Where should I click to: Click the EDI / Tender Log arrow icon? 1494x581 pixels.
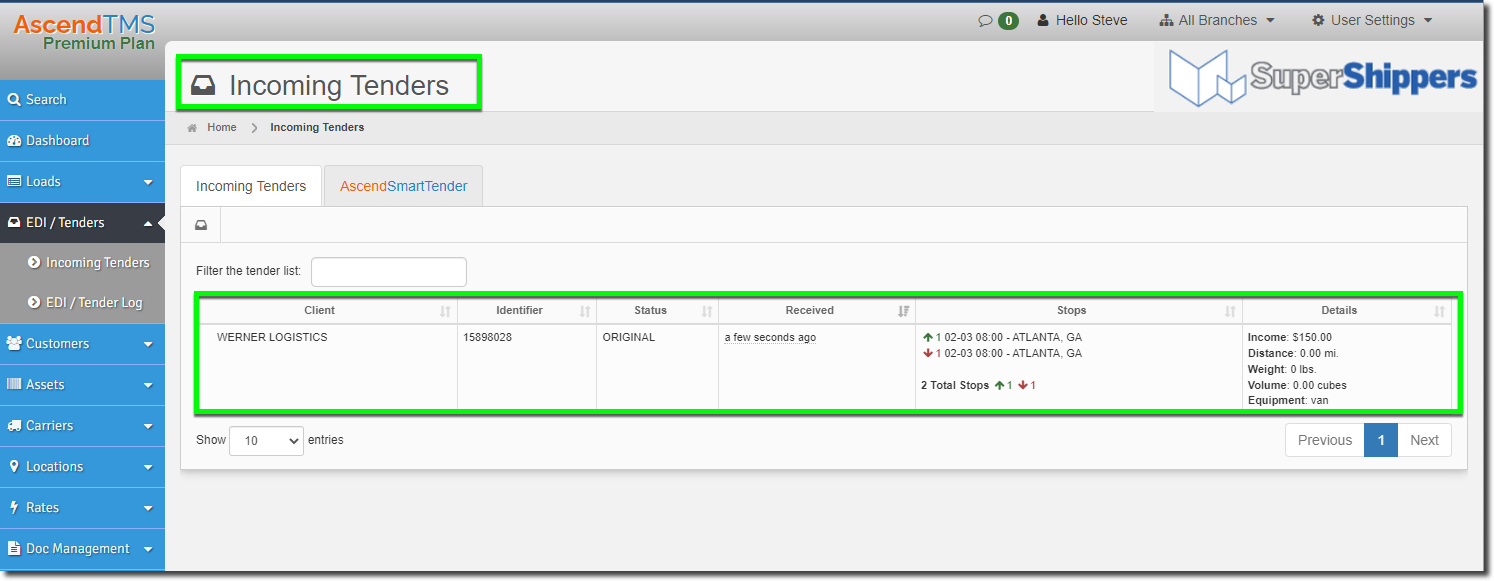[x=35, y=303]
